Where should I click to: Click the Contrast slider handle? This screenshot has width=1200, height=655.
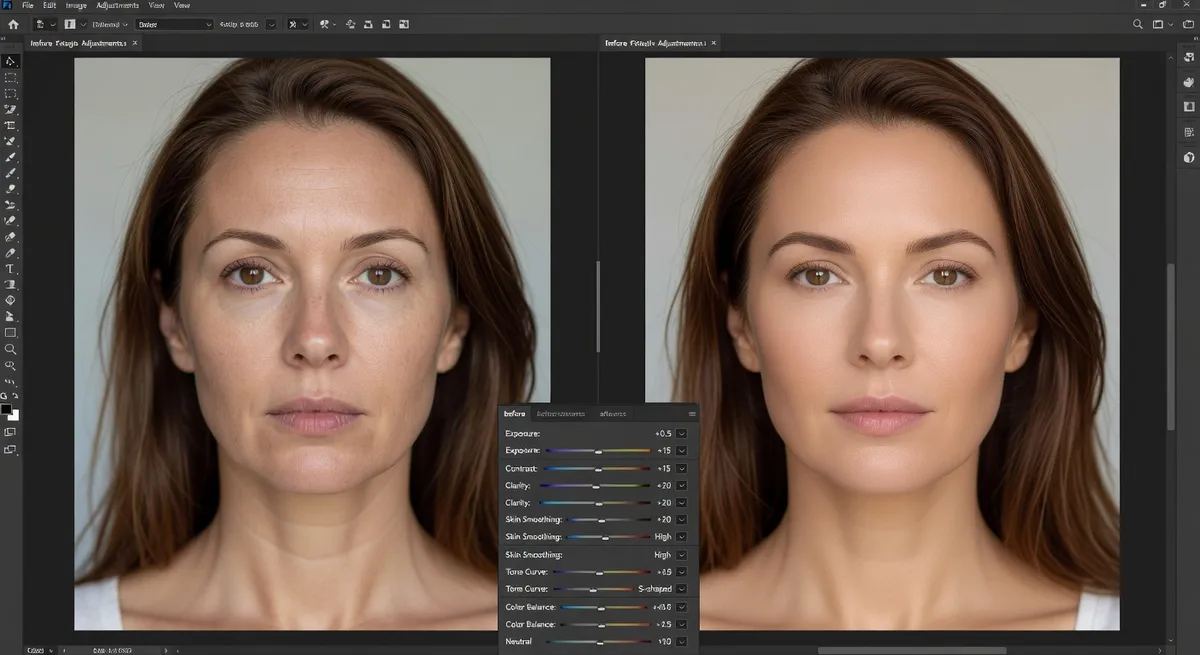click(597, 468)
